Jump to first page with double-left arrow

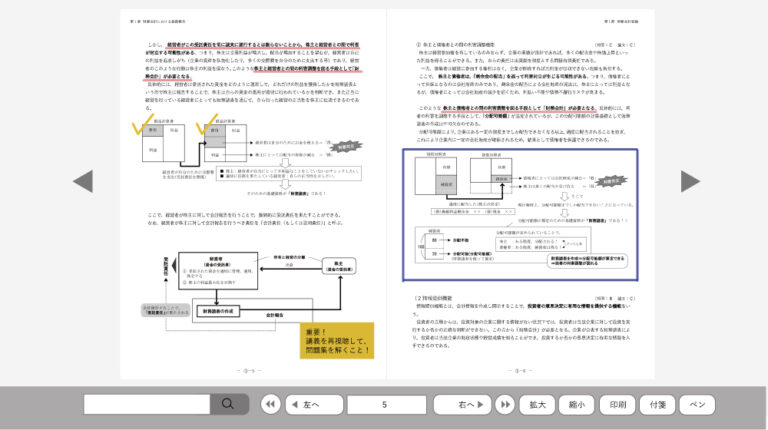[x=270, y=404]
